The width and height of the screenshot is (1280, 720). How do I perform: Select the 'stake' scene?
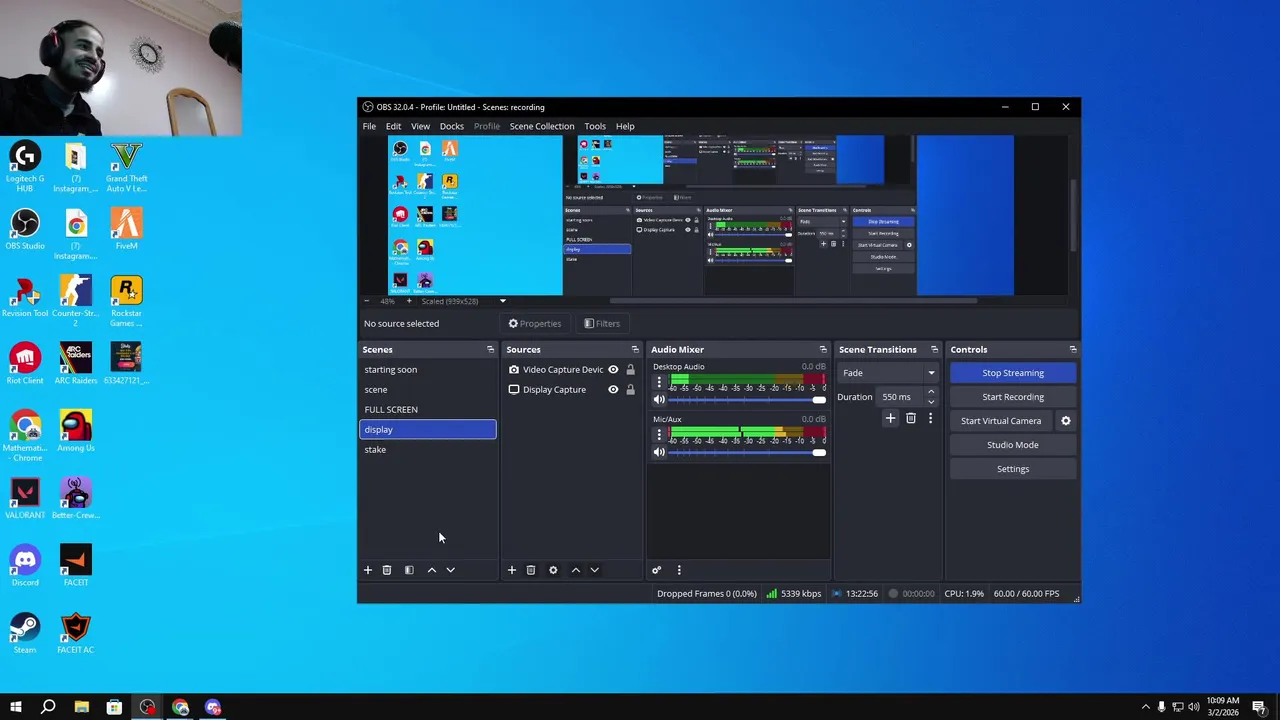coord(427,450)
